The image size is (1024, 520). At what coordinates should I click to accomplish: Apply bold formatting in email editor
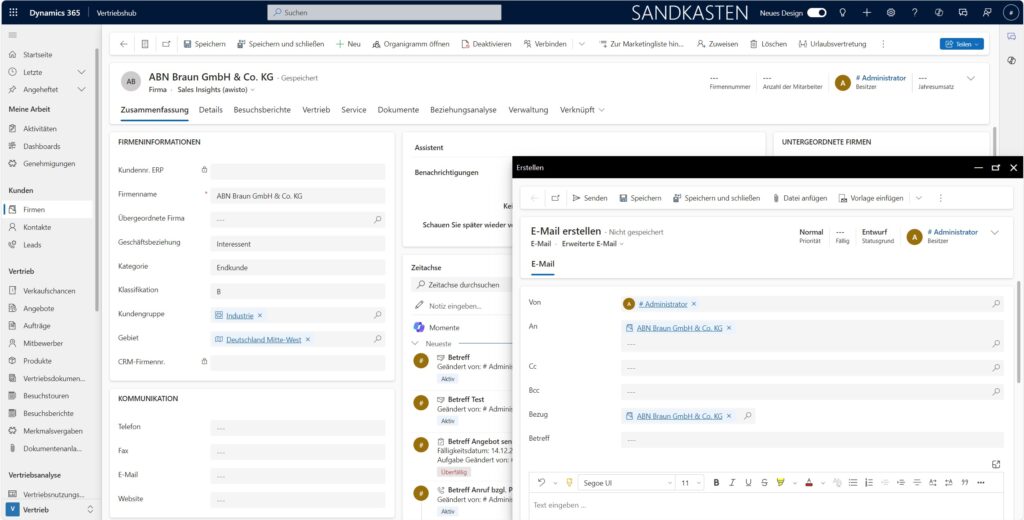[x=716, y=483]
